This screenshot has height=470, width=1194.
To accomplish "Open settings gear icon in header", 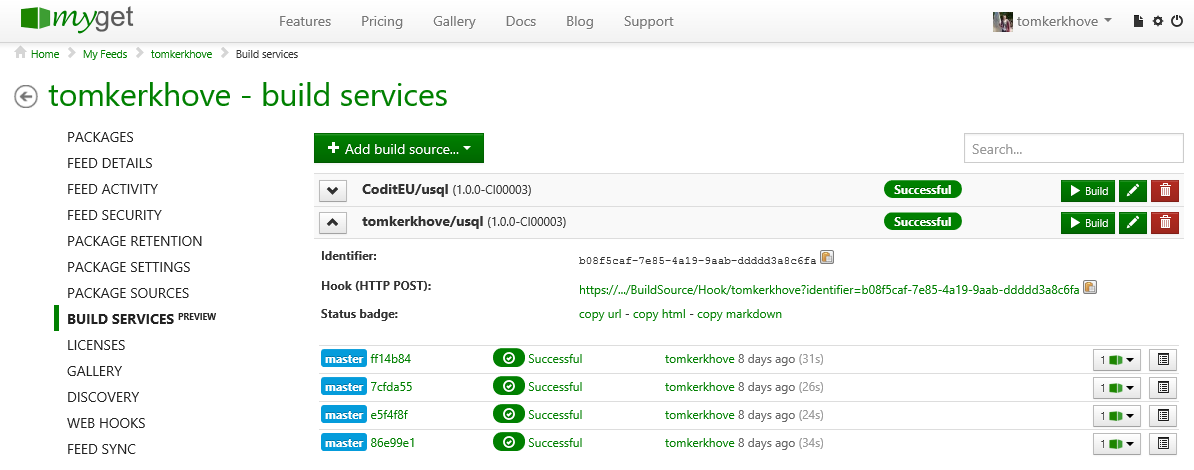I will tap(1157, 21).
